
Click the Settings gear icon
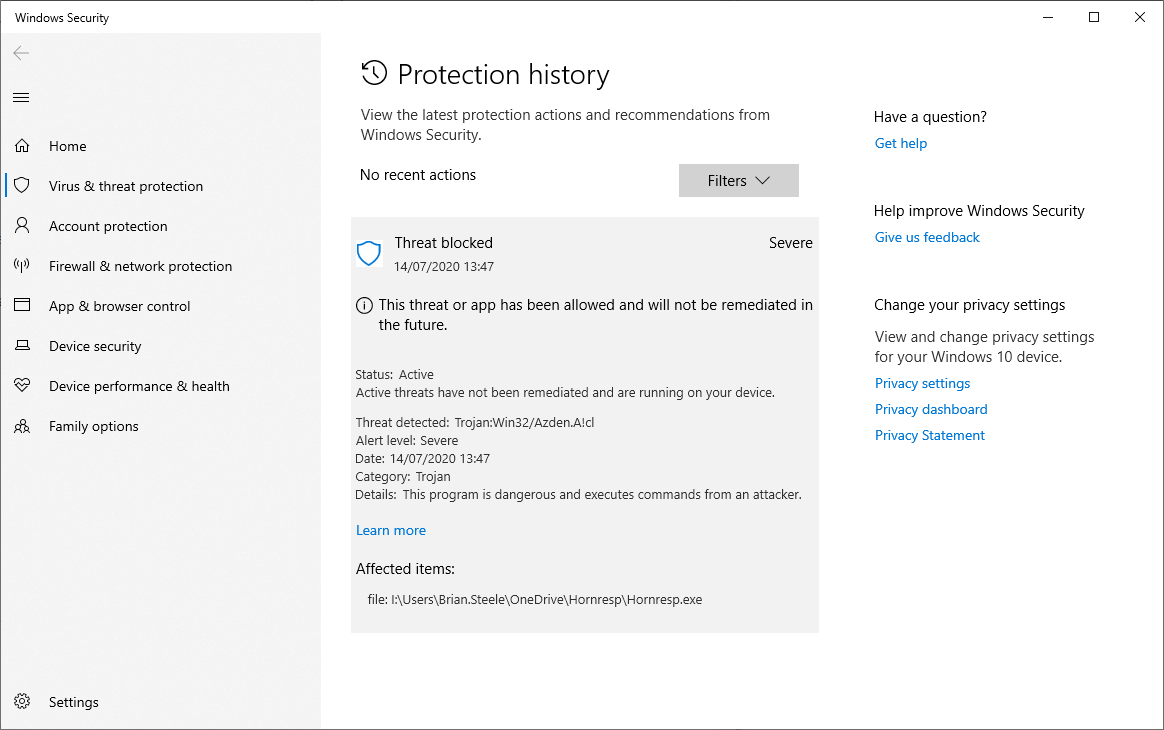tap(22, 701)
